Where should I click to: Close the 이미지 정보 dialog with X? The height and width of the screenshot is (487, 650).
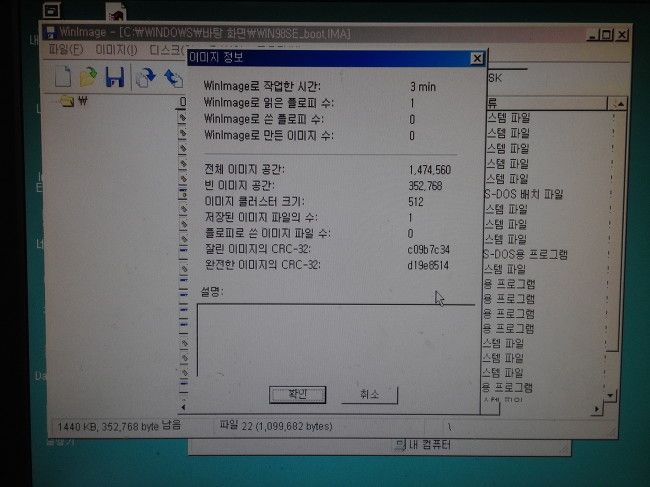(x=477, y=59)
